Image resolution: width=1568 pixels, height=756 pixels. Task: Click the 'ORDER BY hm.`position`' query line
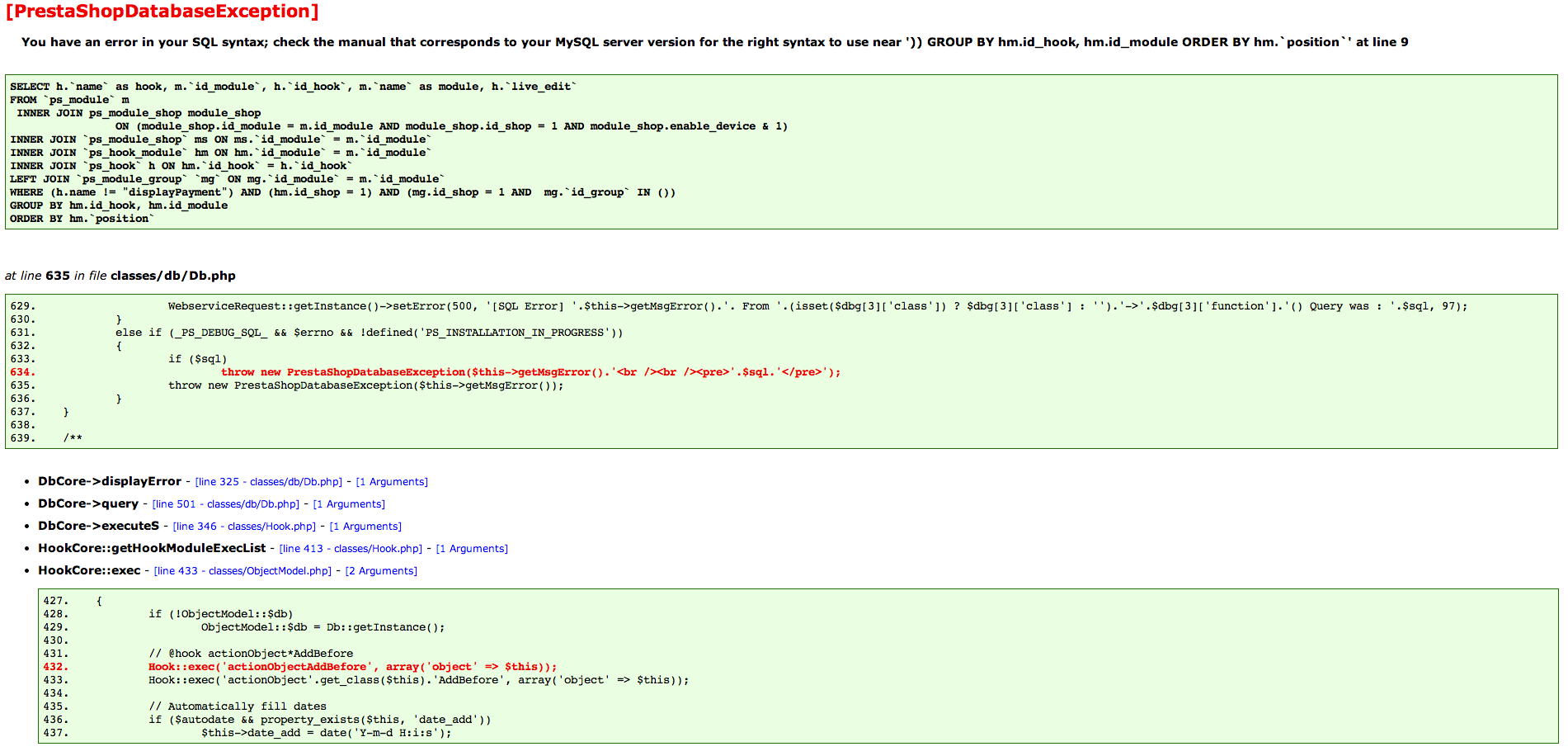coord(82,219)
